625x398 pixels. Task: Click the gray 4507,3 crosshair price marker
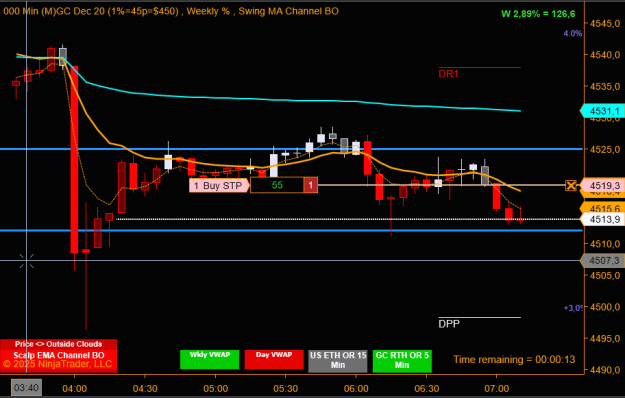click(x=602, y=261)
